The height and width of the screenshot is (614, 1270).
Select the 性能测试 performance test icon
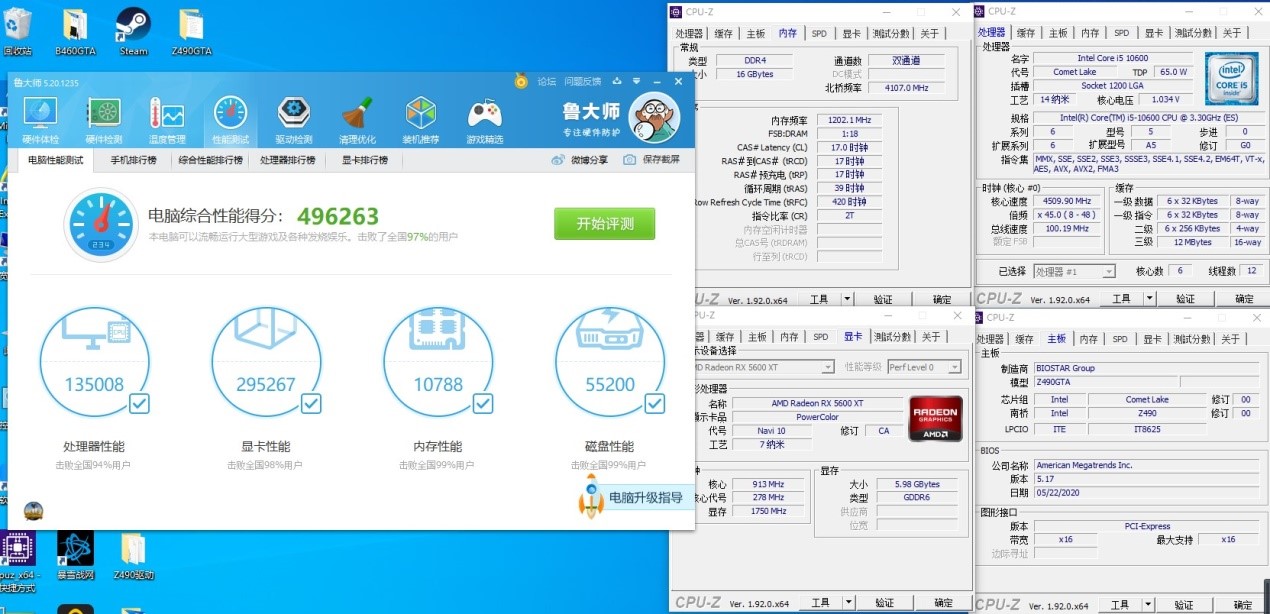tap(230, 121)
